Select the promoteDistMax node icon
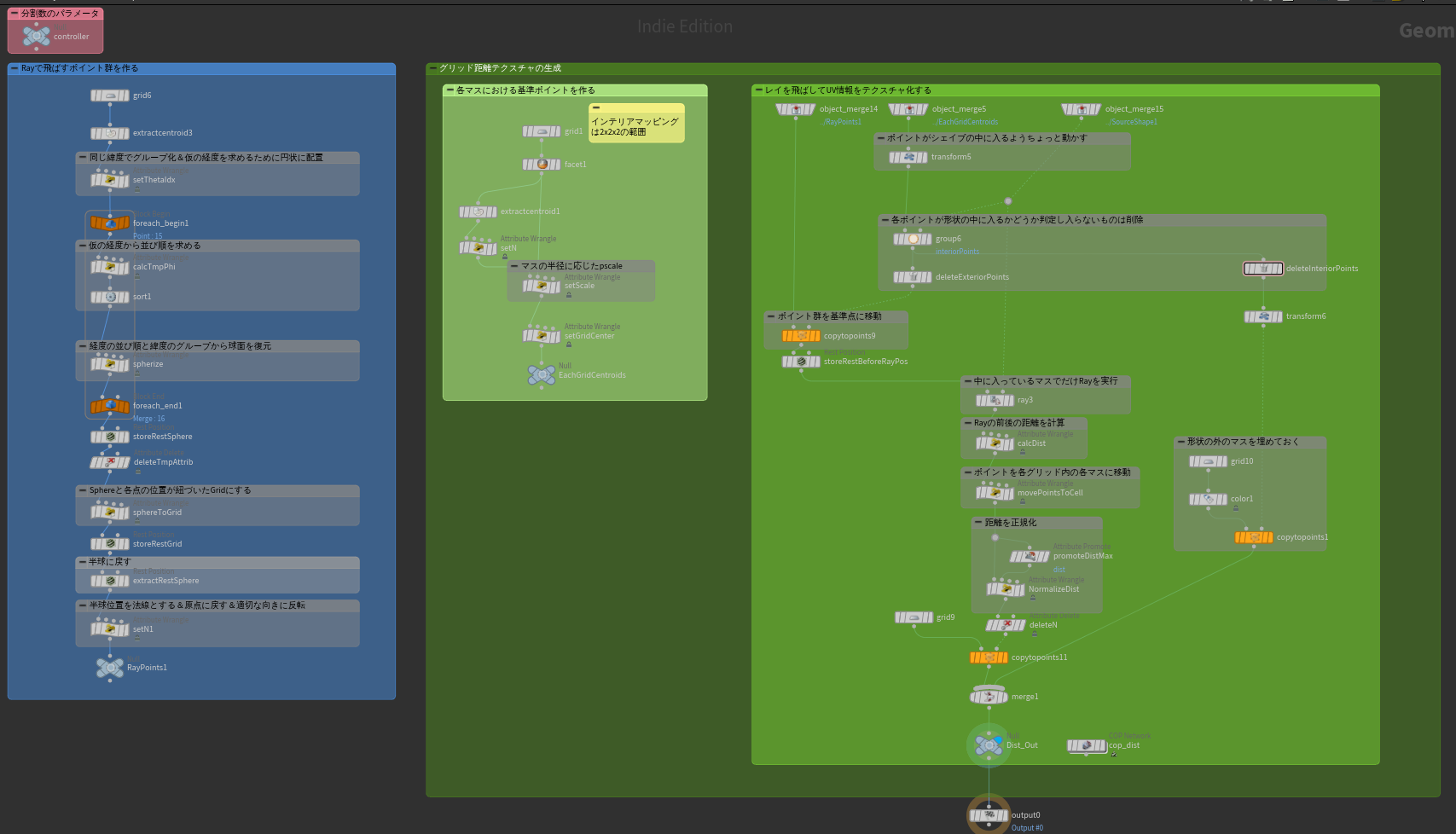This screenshot has width=1456, height=834. click(1030, 556)
